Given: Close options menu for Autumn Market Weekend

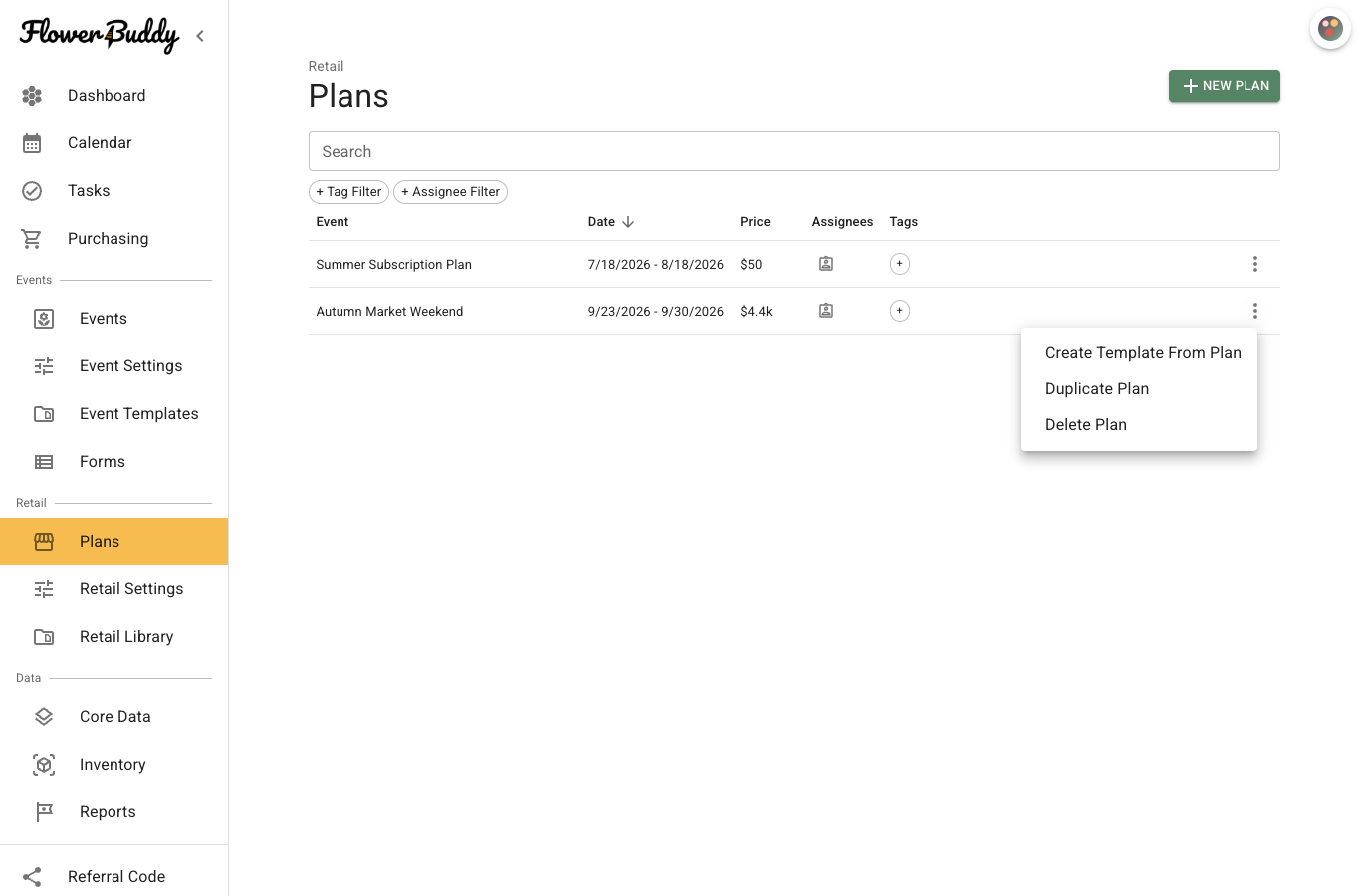Looking at the screenshot, I should [x=1255, y=311].
